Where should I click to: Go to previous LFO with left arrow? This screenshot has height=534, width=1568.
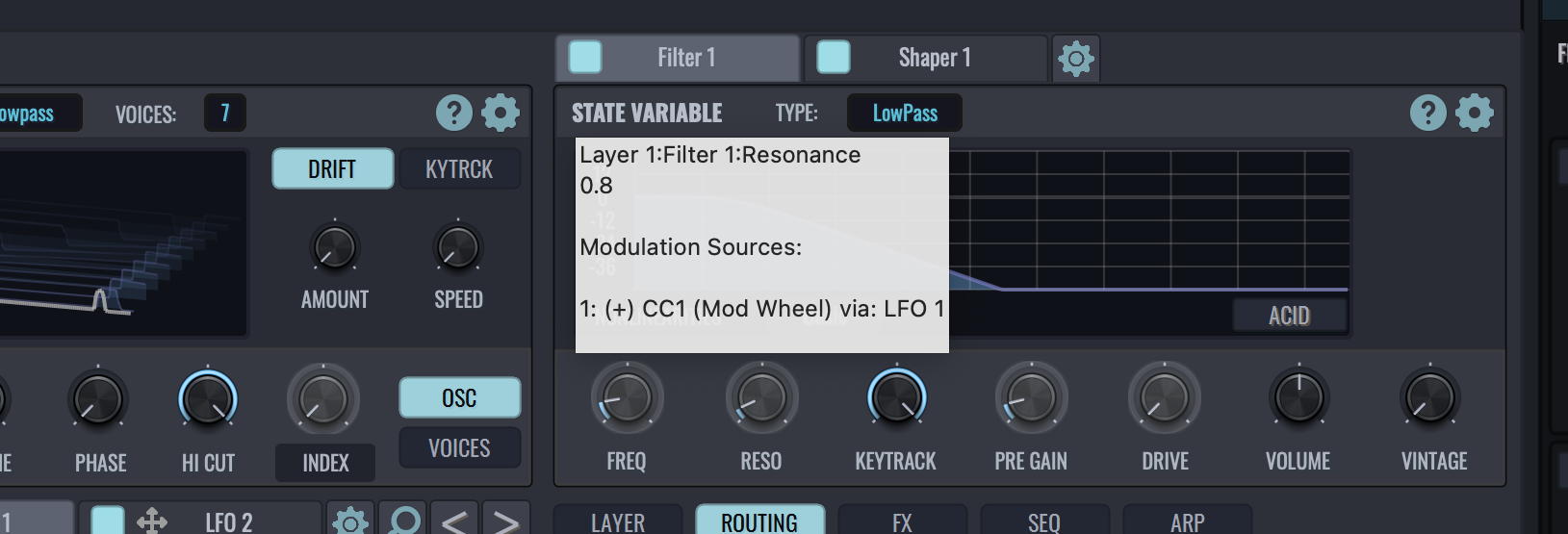[454, 521]
